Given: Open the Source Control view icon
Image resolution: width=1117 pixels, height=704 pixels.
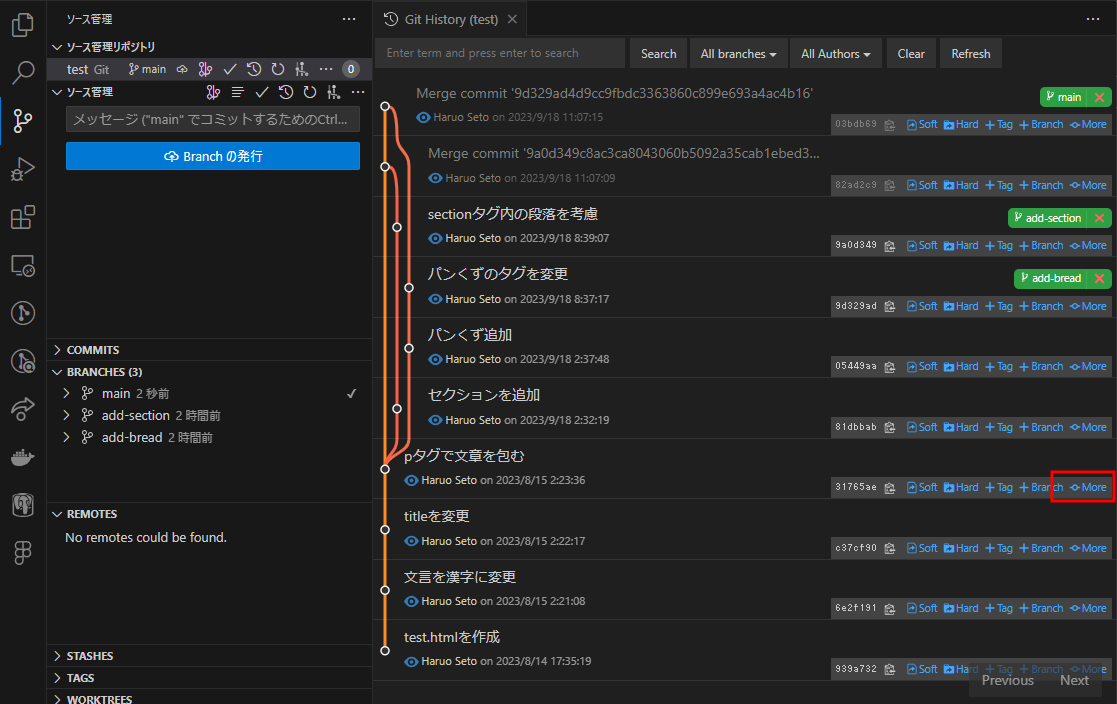Looking at the screenshot, I should click(x=23, y=120).
